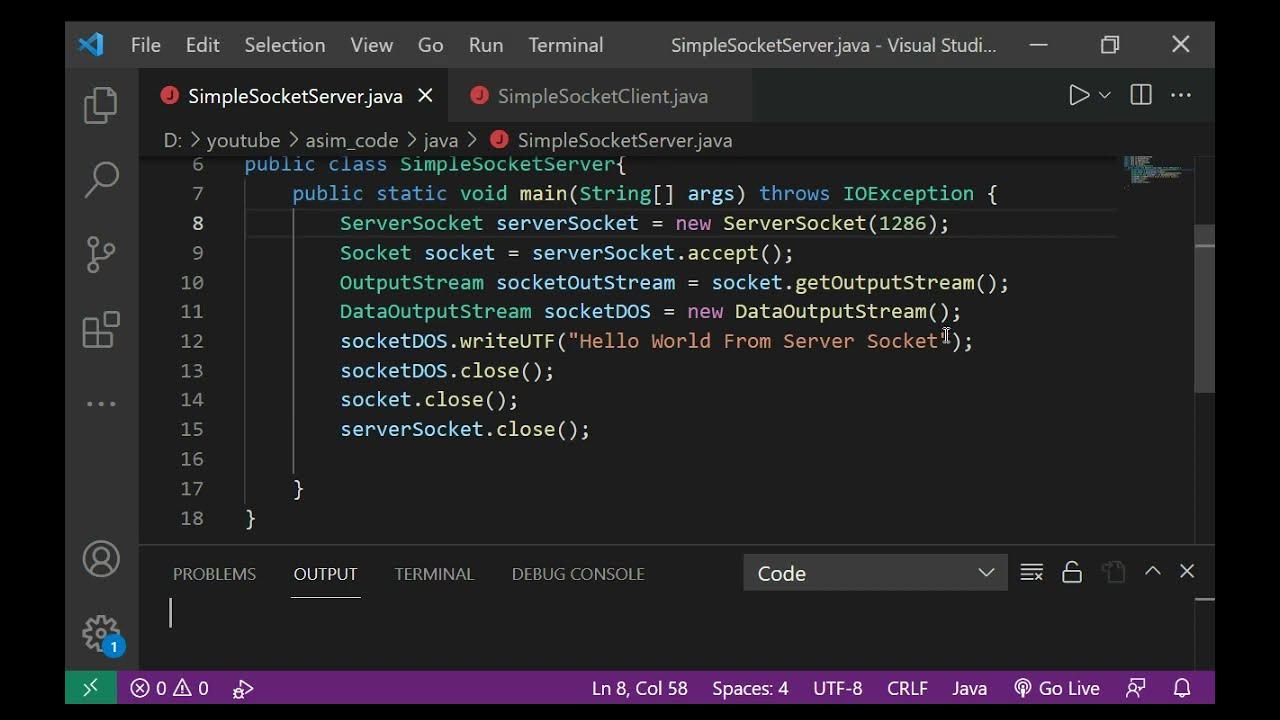This screenshot has width=1280, height=720.
Task: Click the java breadcrumb folder
Action: coord(440,140)
